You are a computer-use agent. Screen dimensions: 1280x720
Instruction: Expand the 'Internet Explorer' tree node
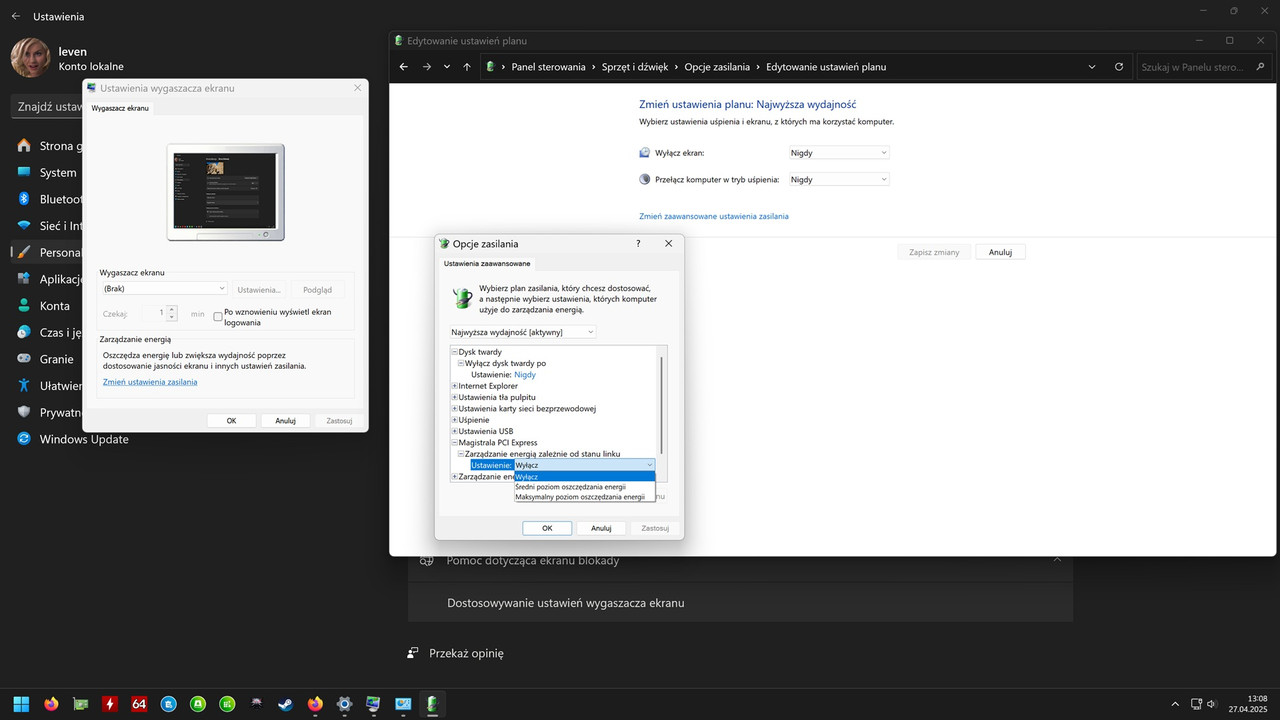(x=454, y=386)
